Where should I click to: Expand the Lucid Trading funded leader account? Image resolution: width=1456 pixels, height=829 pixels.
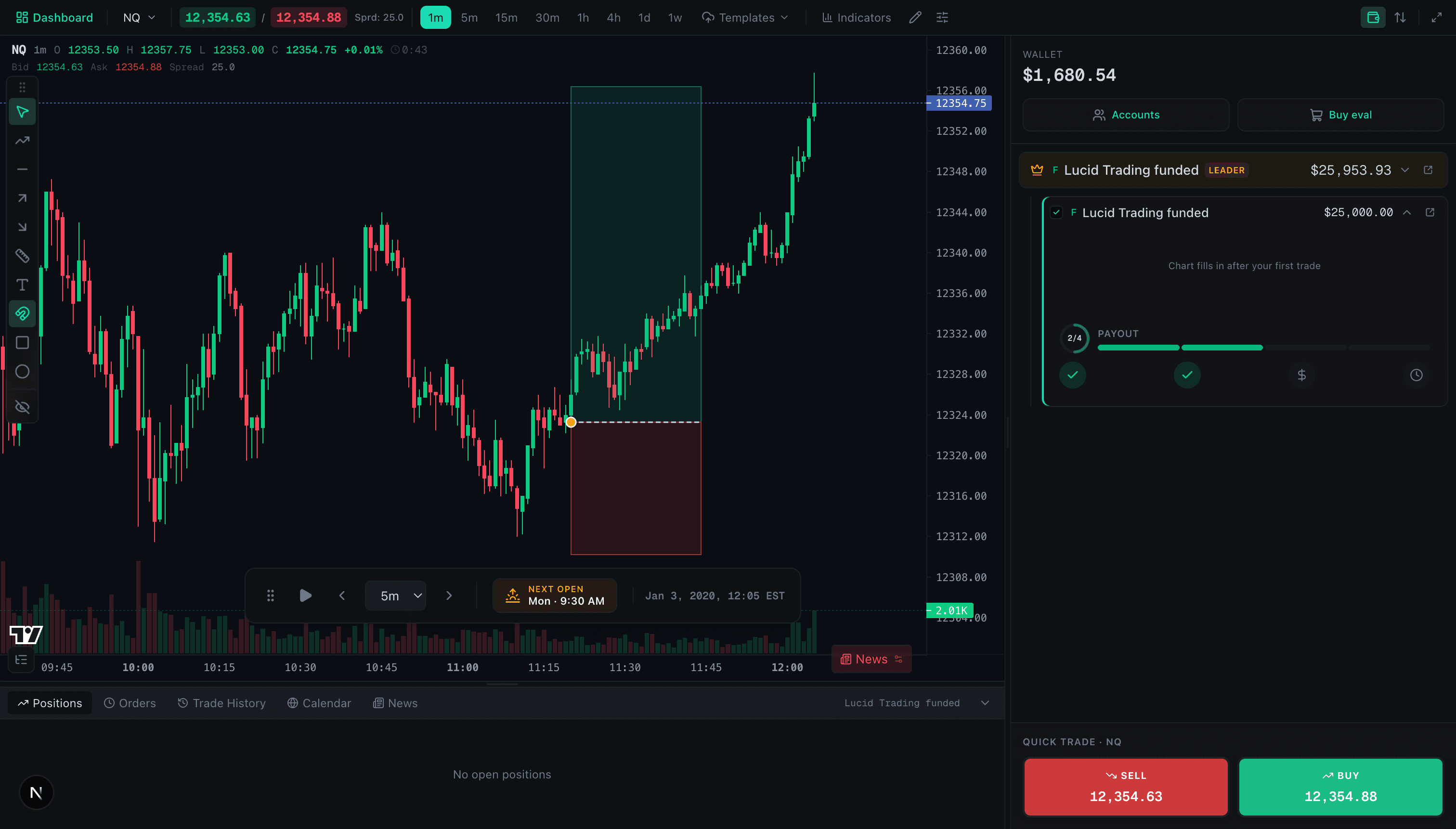tap(1405, 170)
